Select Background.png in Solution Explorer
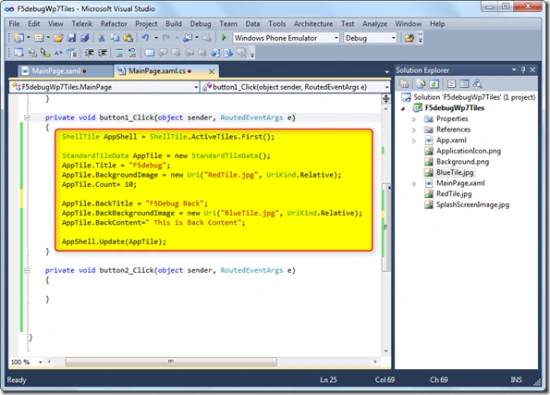 [462, 162]
